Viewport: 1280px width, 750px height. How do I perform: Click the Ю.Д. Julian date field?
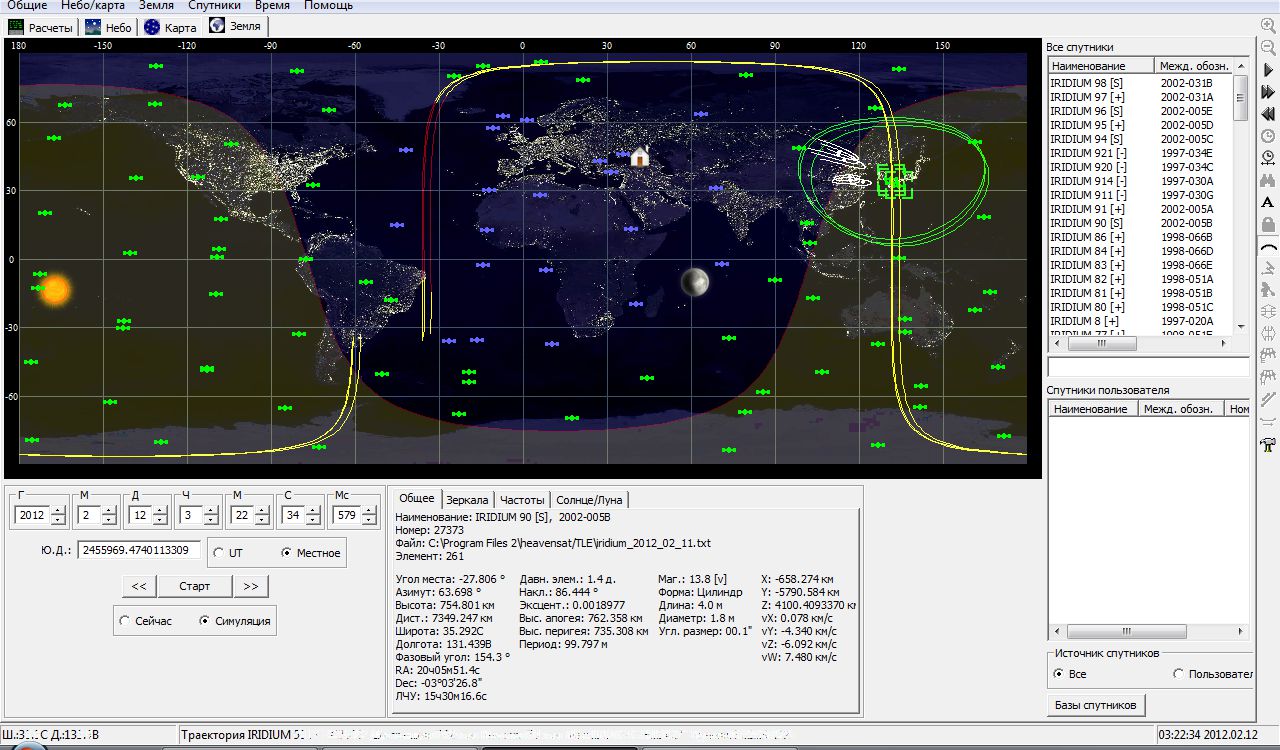(139, 550)
